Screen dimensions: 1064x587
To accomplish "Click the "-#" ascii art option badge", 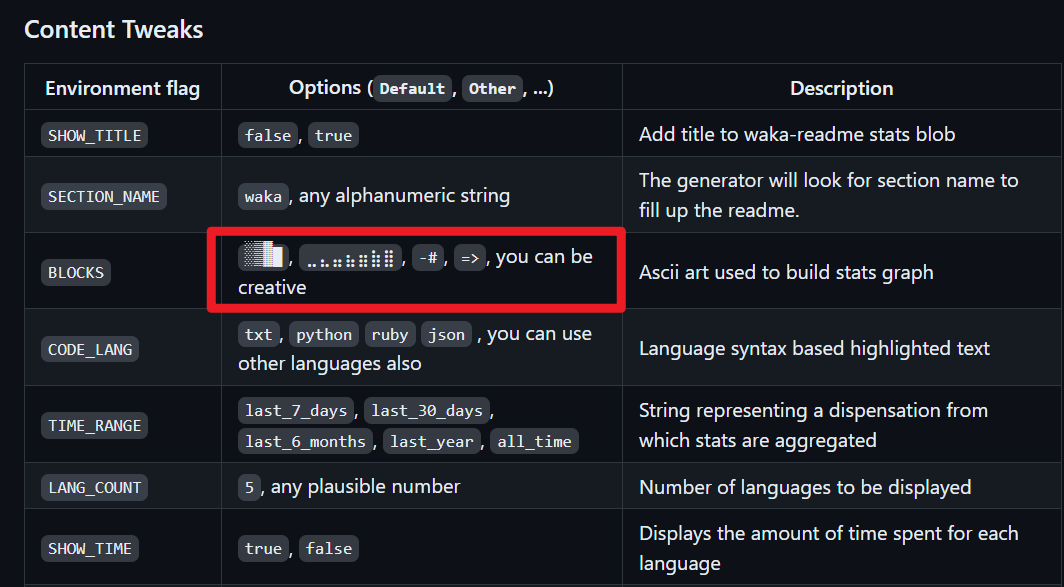I will coord(429,257).
